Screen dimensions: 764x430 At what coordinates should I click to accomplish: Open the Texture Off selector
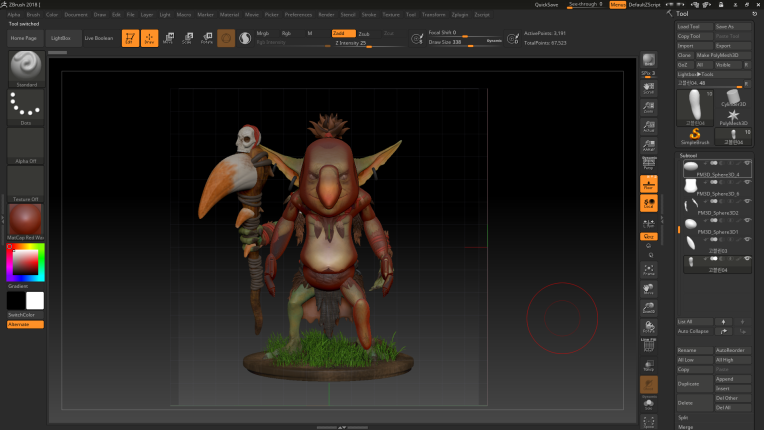(x=26, y=184)
